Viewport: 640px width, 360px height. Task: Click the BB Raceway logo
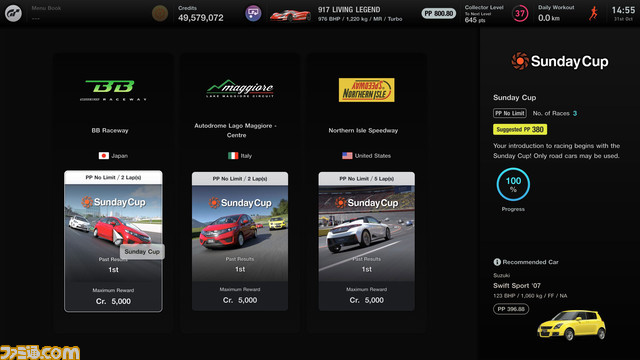tap(113, 90)
